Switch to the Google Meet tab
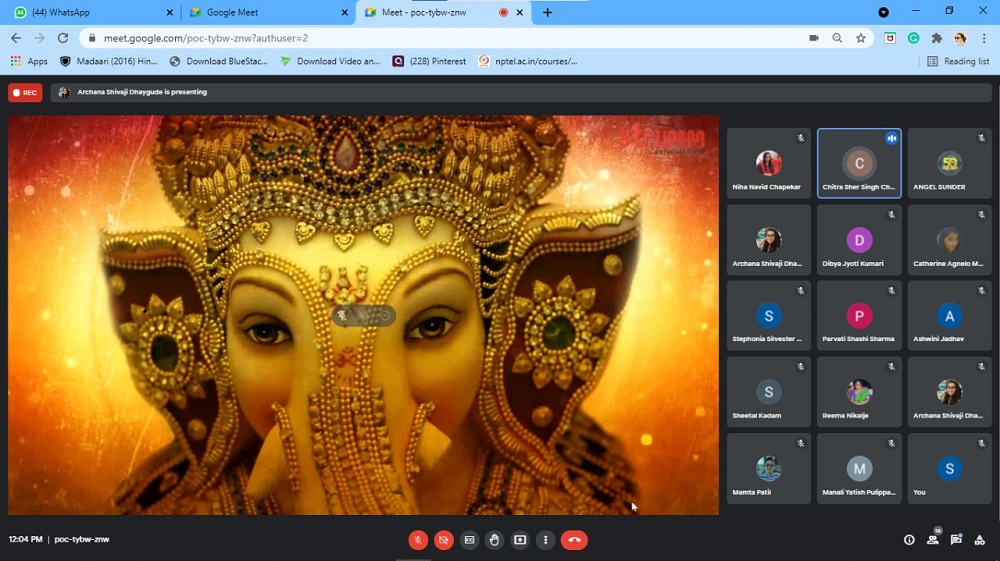Screen dimensions: 1000x561 point(267,12)
